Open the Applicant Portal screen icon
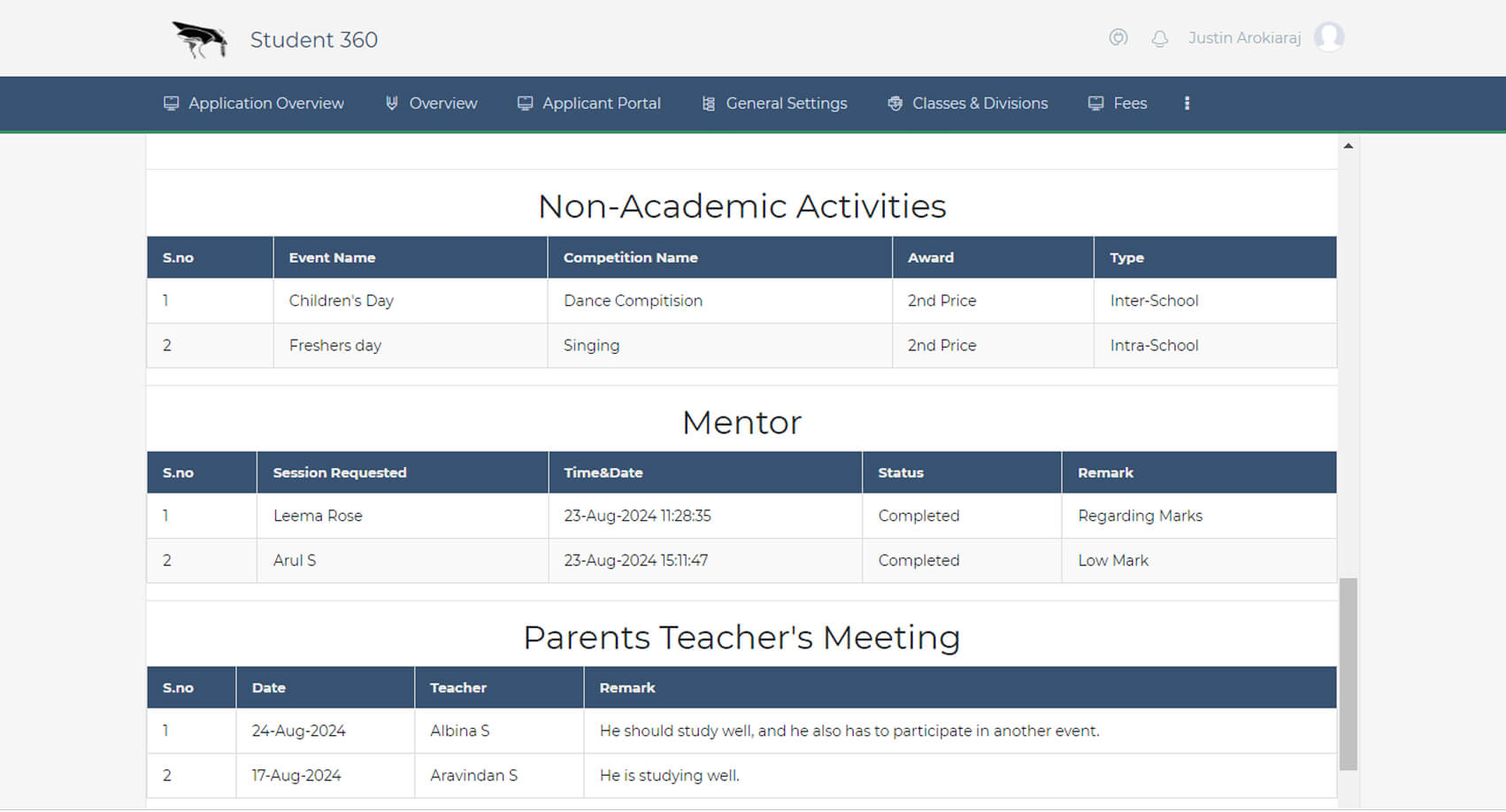This screenshot has height=812, width=1506. click(x=525, y=103)
